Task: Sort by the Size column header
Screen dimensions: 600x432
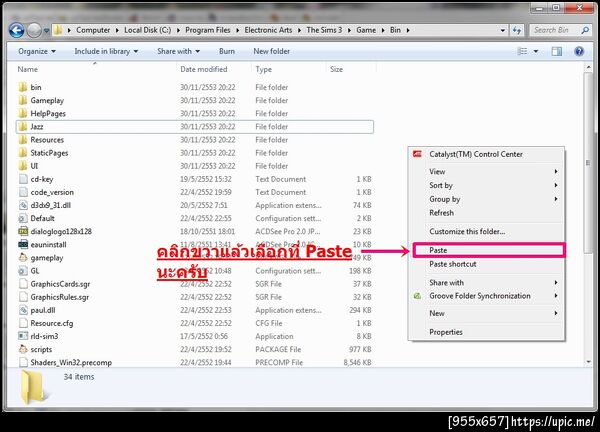Action: click(x=336, y=69)
